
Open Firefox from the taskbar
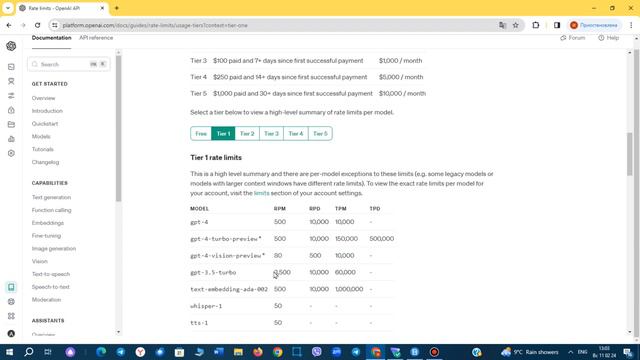pos(258,352)
